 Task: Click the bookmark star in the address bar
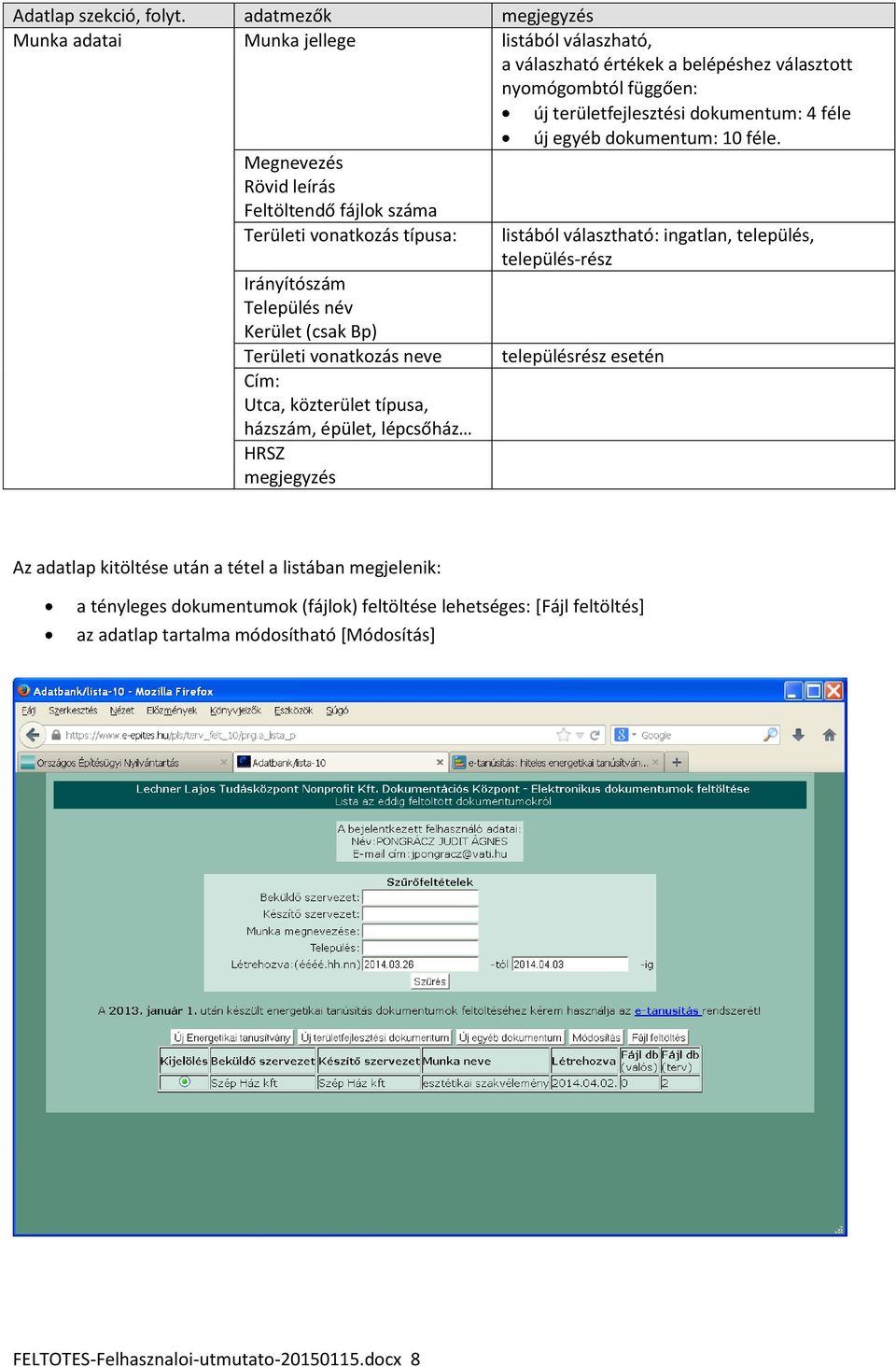pos(563,735)
